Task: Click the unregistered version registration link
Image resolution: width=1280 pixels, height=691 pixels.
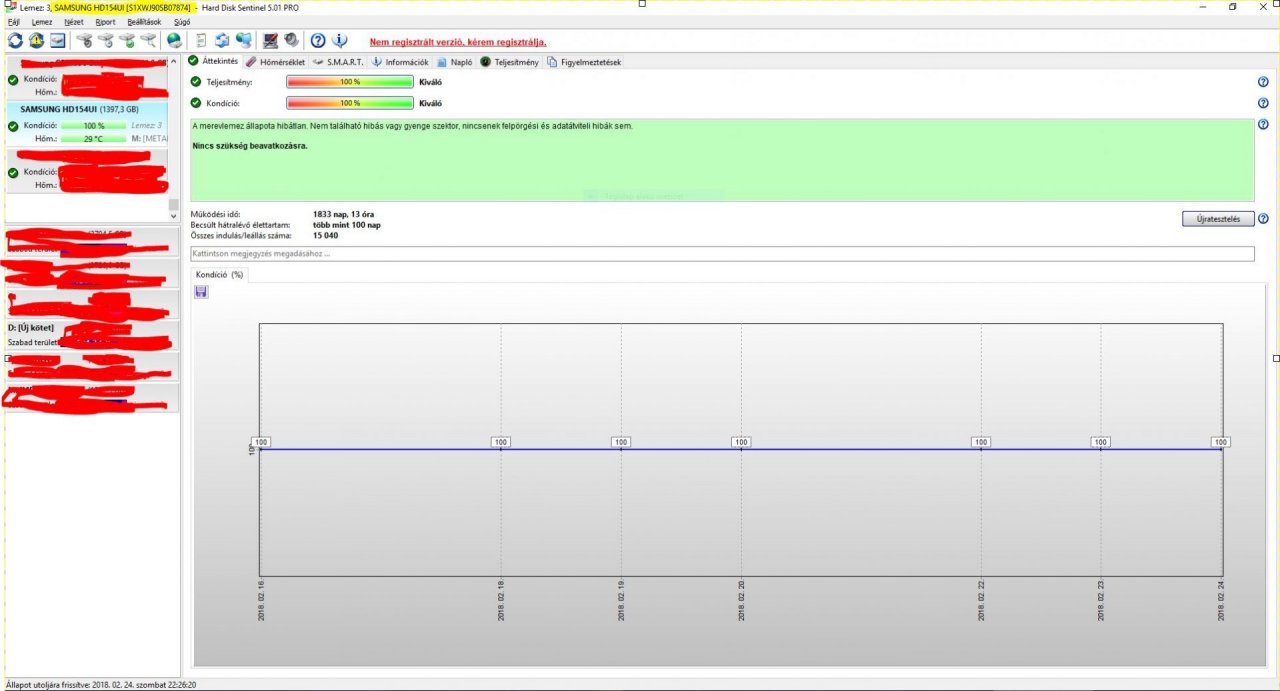Action: 458,42
